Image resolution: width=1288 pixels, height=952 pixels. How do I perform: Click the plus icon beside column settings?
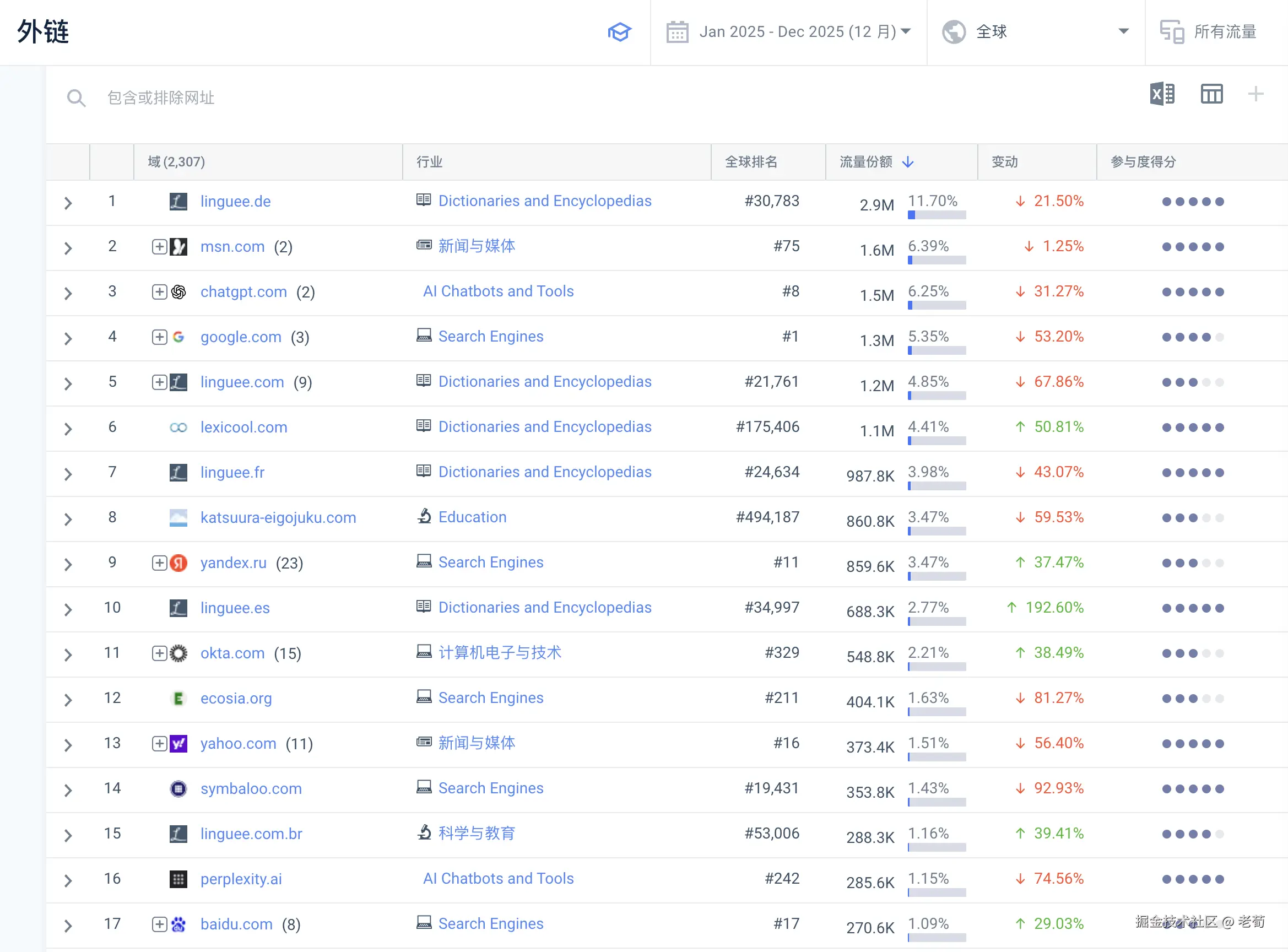1255,94
